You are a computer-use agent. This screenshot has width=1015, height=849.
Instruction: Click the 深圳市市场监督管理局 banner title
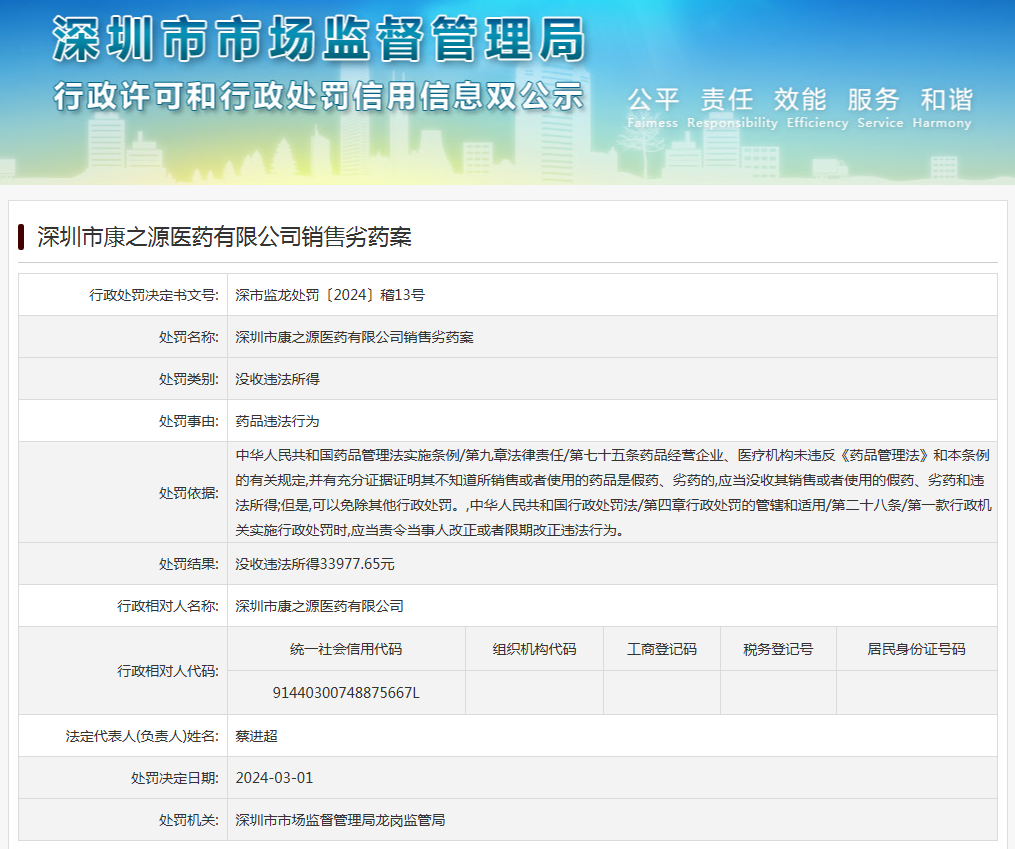(318, 39)
